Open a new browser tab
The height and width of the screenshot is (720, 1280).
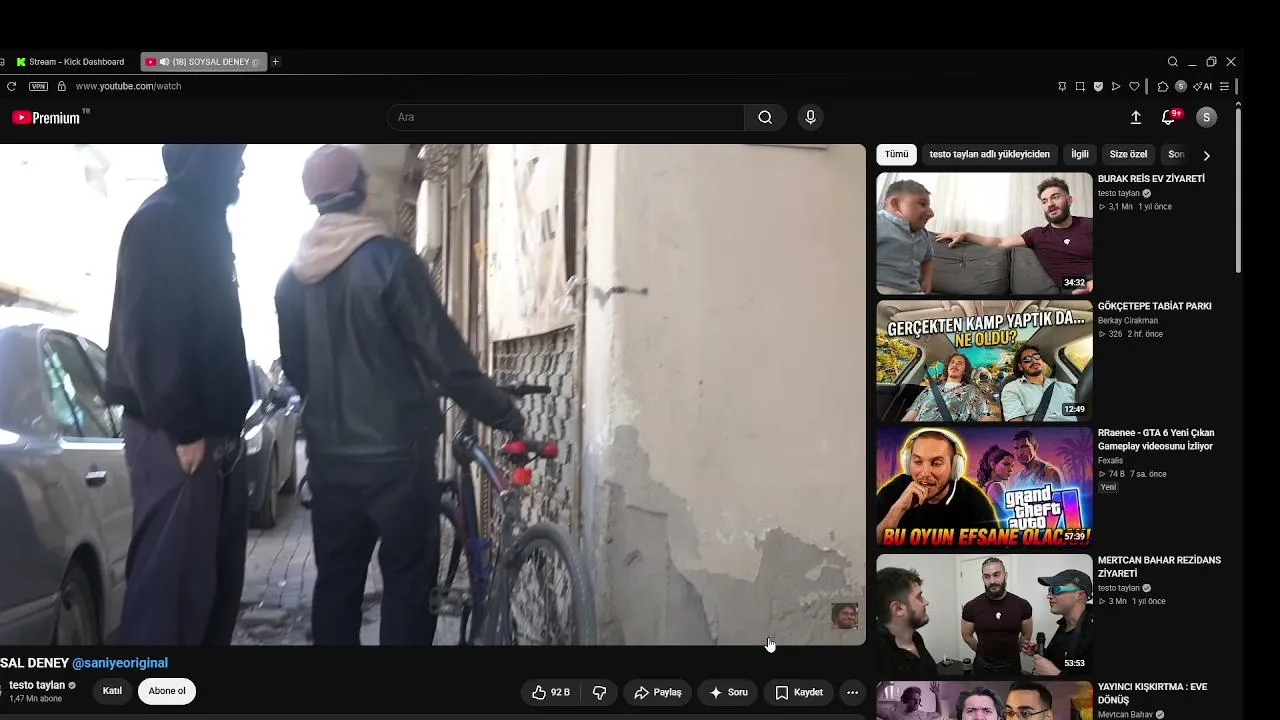(275, 62)
